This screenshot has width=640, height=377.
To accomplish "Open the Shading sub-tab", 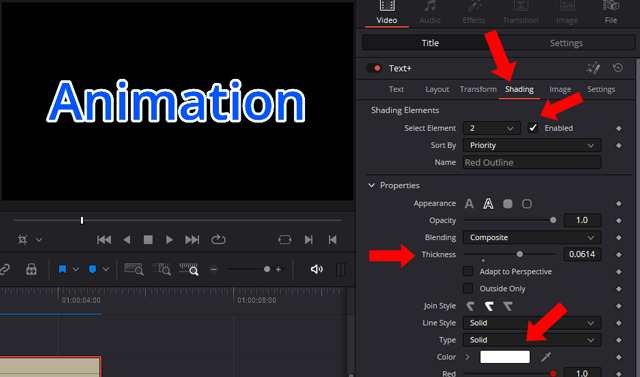I will click(519, 89).
